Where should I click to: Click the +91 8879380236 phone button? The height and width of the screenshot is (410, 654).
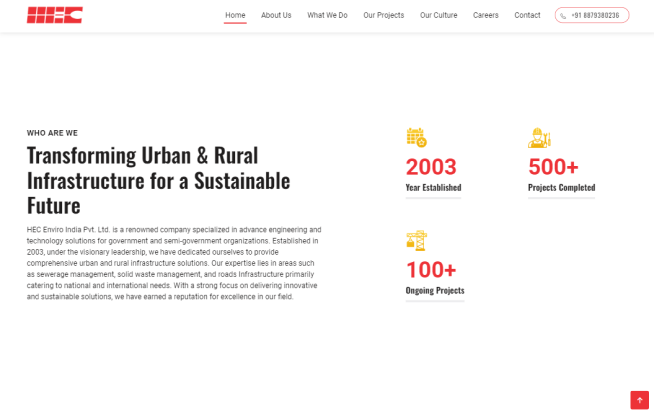592,15
